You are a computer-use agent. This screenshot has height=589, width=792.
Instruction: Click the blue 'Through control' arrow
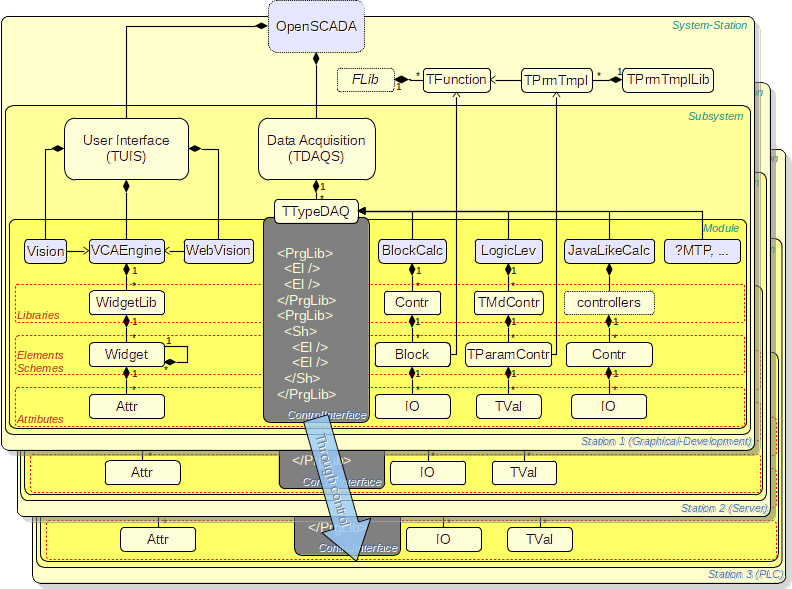[x=337, y=488]
